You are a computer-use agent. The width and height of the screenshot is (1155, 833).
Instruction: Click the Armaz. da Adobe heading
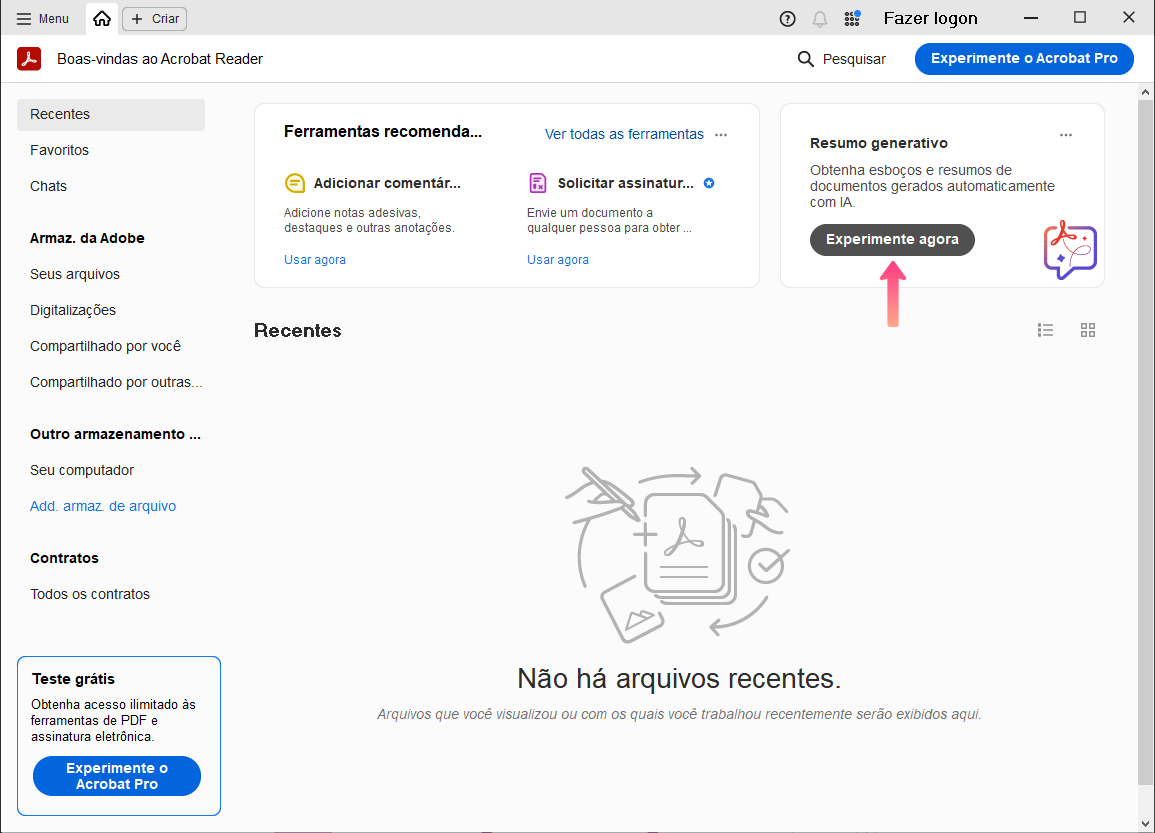[87, 238]
